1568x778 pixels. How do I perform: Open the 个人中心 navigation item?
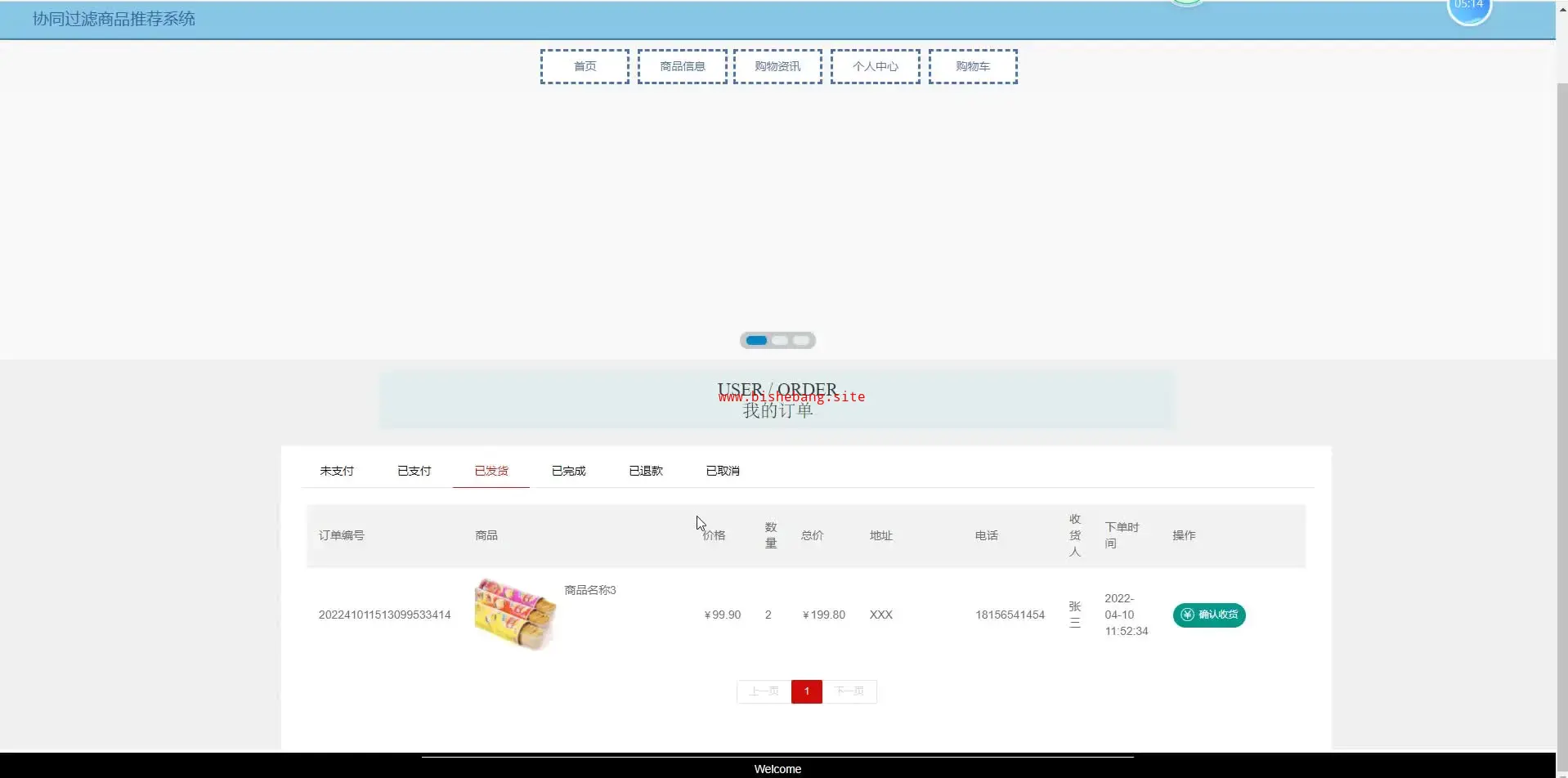pyautogui.click(x=875, y=66)
